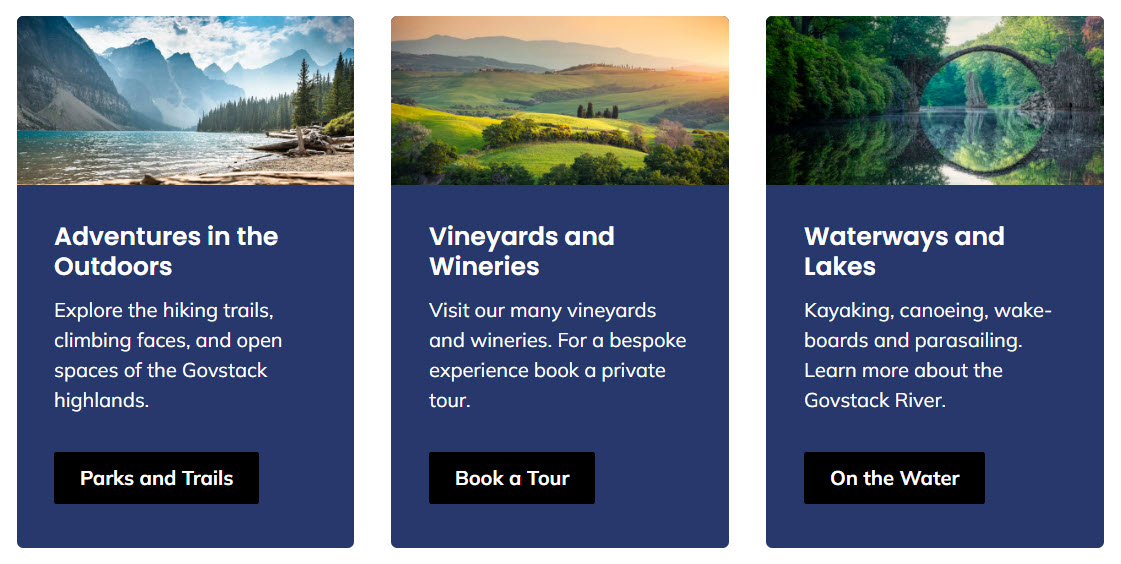Select the rolling green hills photo
Image resolution: width=1121 pixels, height=564 pixels.
click(x=560, y=101)
